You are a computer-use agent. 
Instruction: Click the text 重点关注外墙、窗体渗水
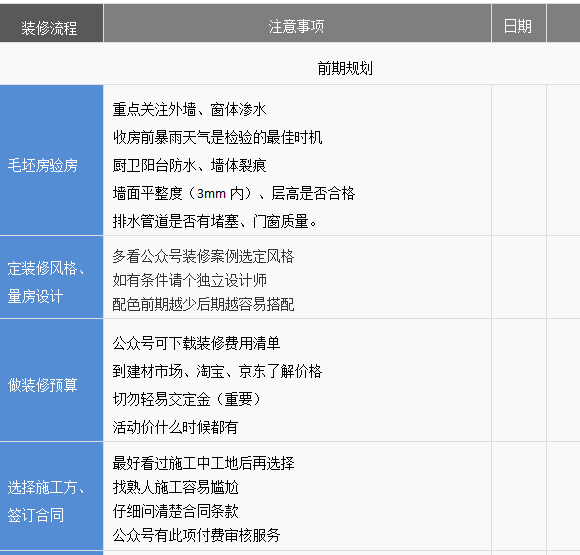[189, 110]
